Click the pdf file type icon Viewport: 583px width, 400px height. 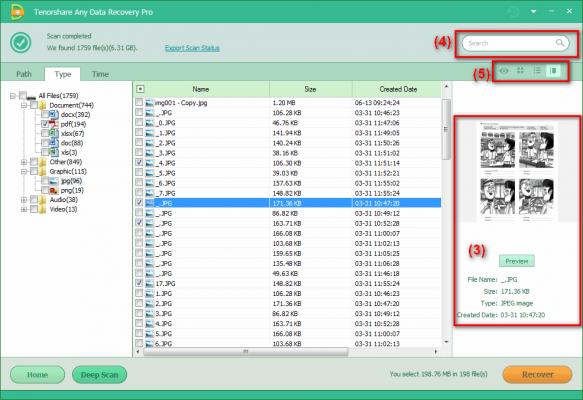pyautogui.click(x=54, y=124)
